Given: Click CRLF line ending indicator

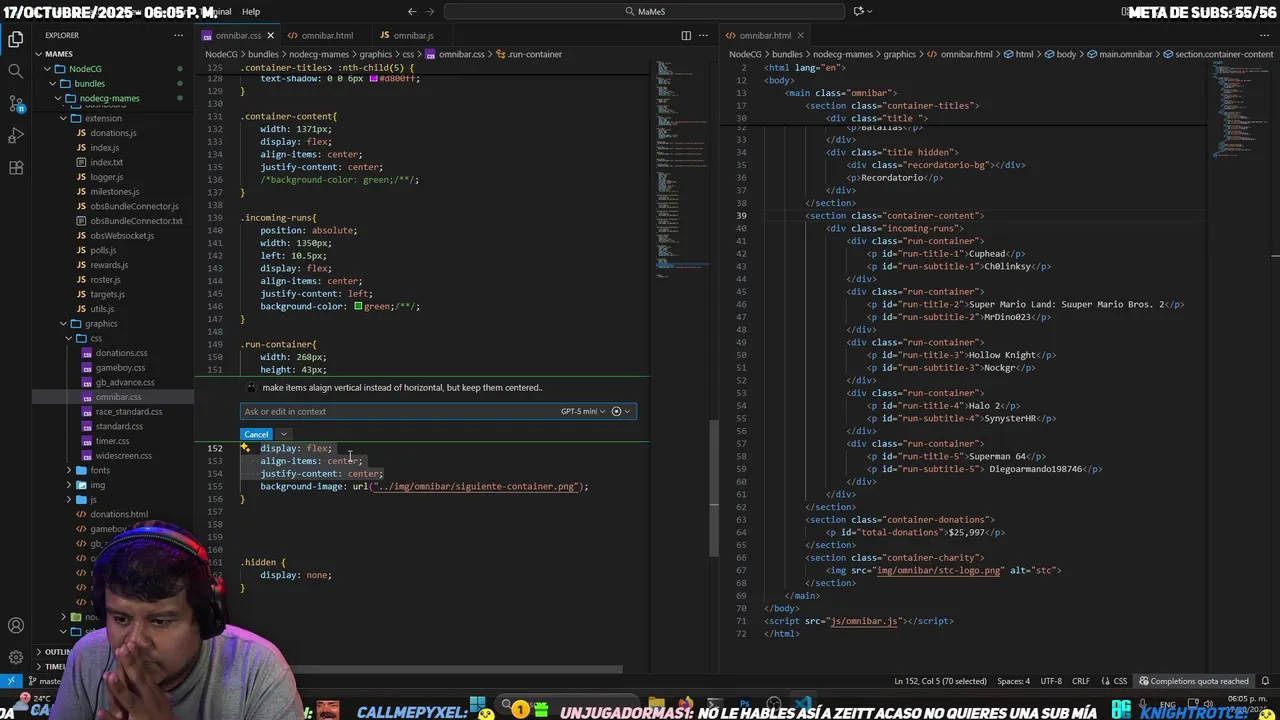Looking at the screenshot, I should point(1081,681).
